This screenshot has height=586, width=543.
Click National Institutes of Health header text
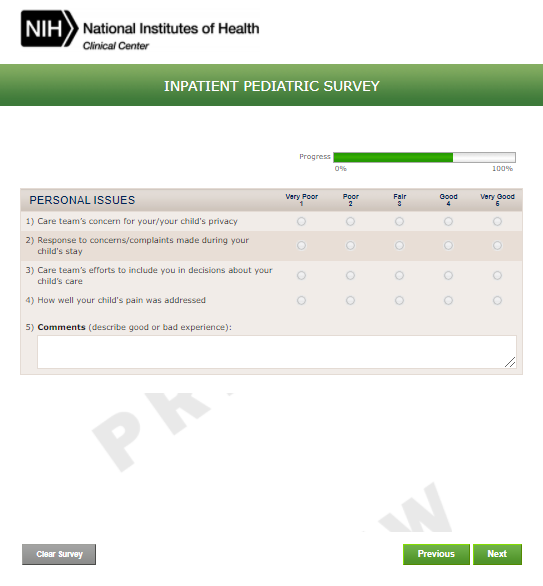click(x=171, y=29)
